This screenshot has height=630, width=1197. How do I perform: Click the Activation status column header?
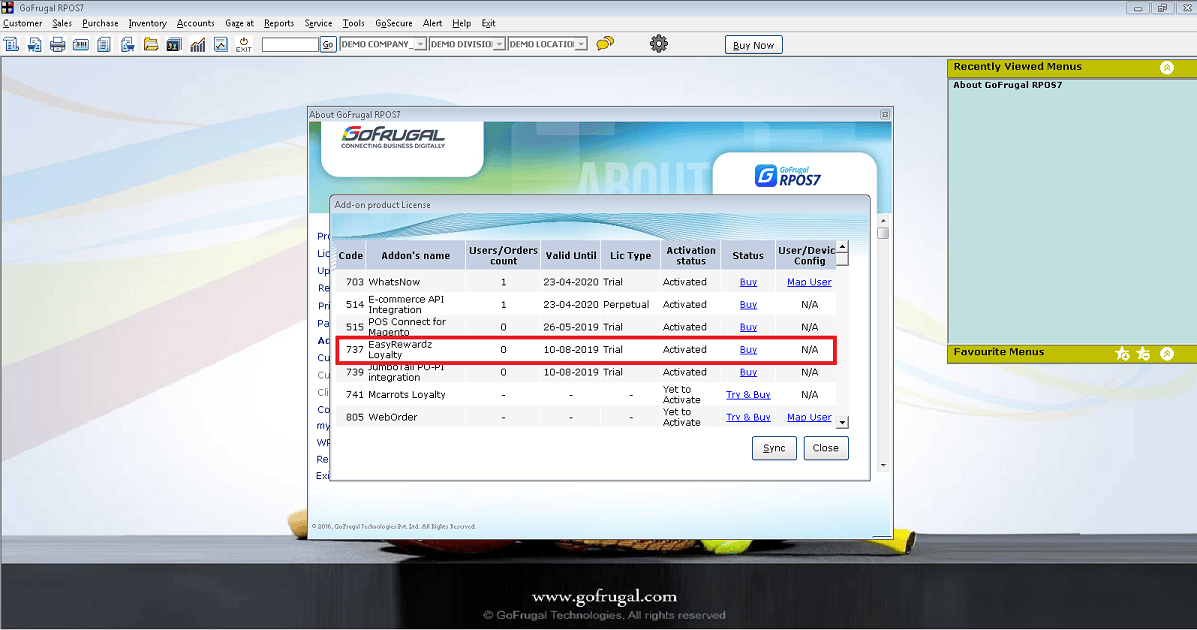pos(691,256)
